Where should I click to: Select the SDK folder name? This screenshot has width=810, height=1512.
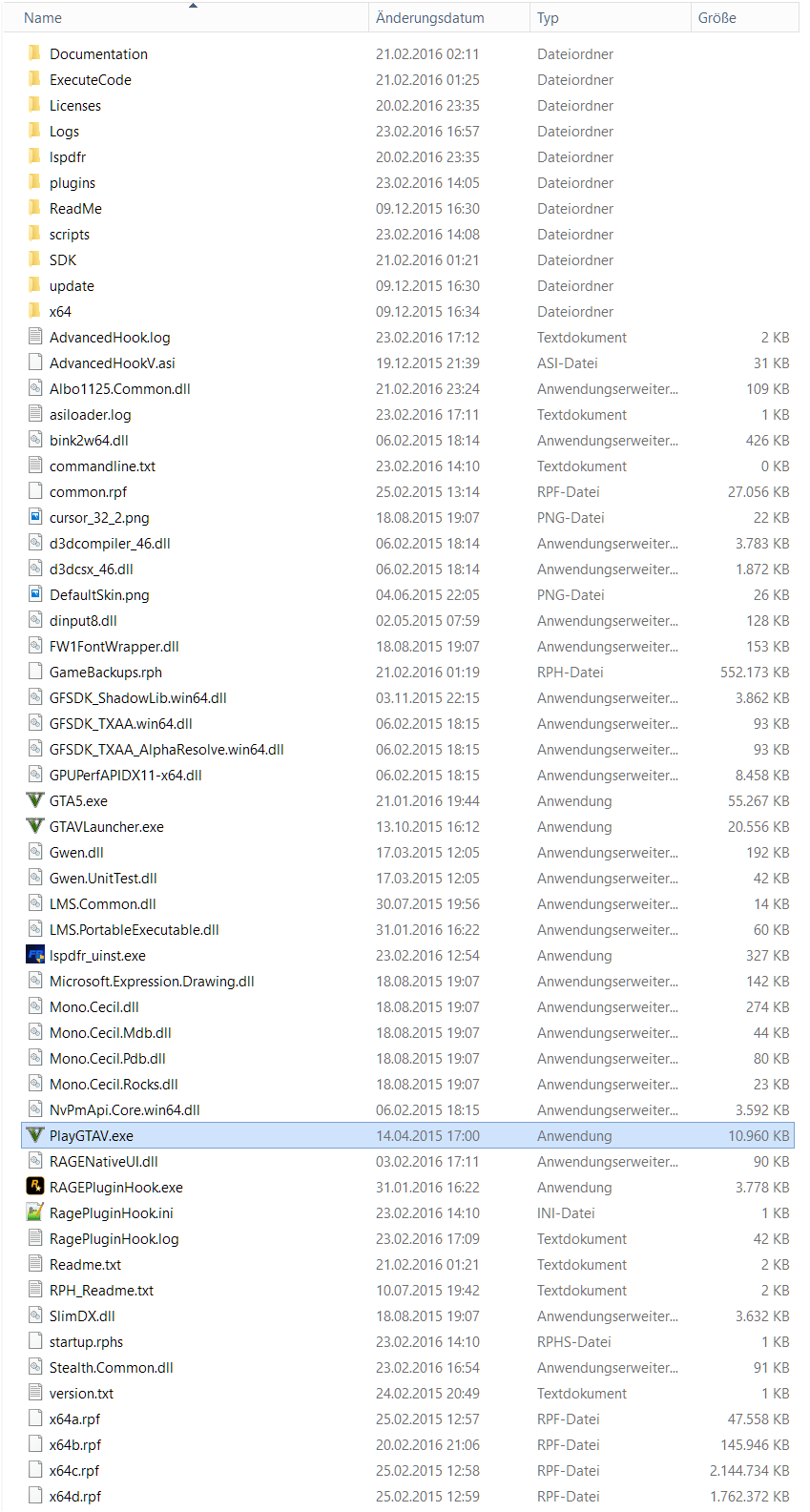coord(63,260)
